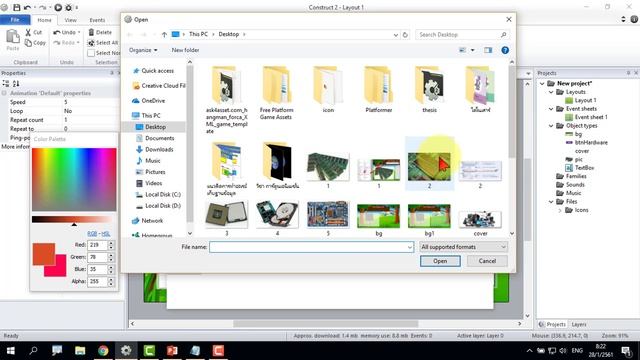Switch to the Projects panel tab

click(x=552, y=324)
